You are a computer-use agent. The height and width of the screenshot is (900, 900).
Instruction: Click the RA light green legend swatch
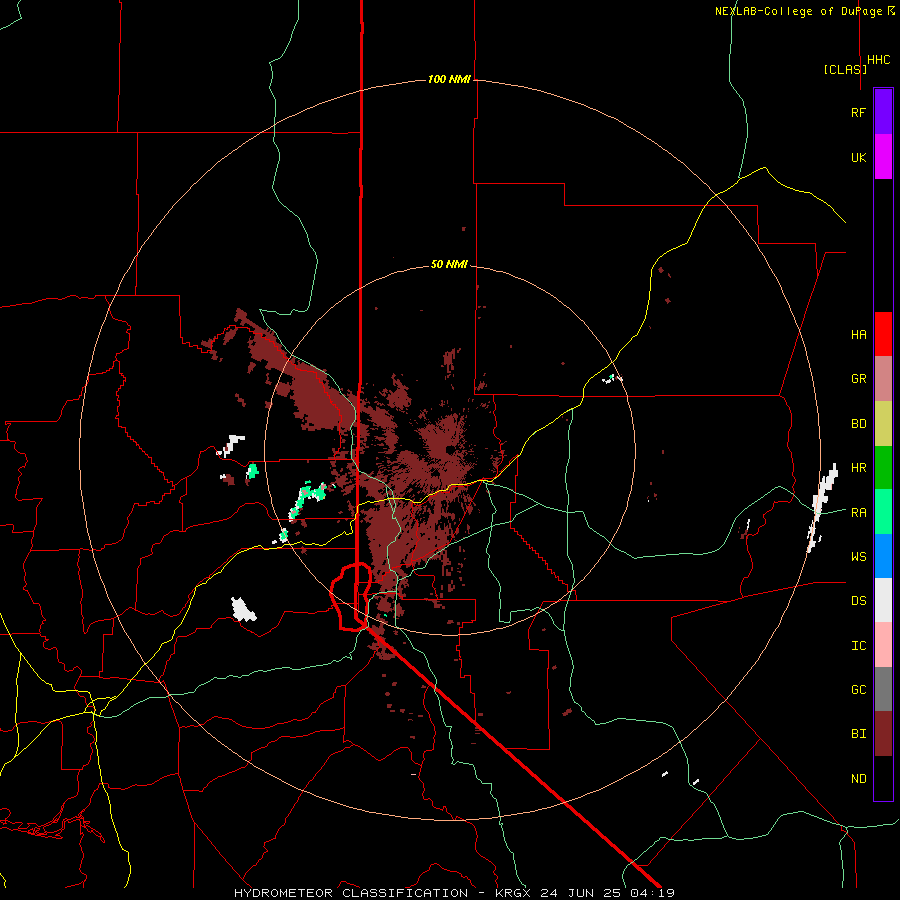[x=883, y=512]
